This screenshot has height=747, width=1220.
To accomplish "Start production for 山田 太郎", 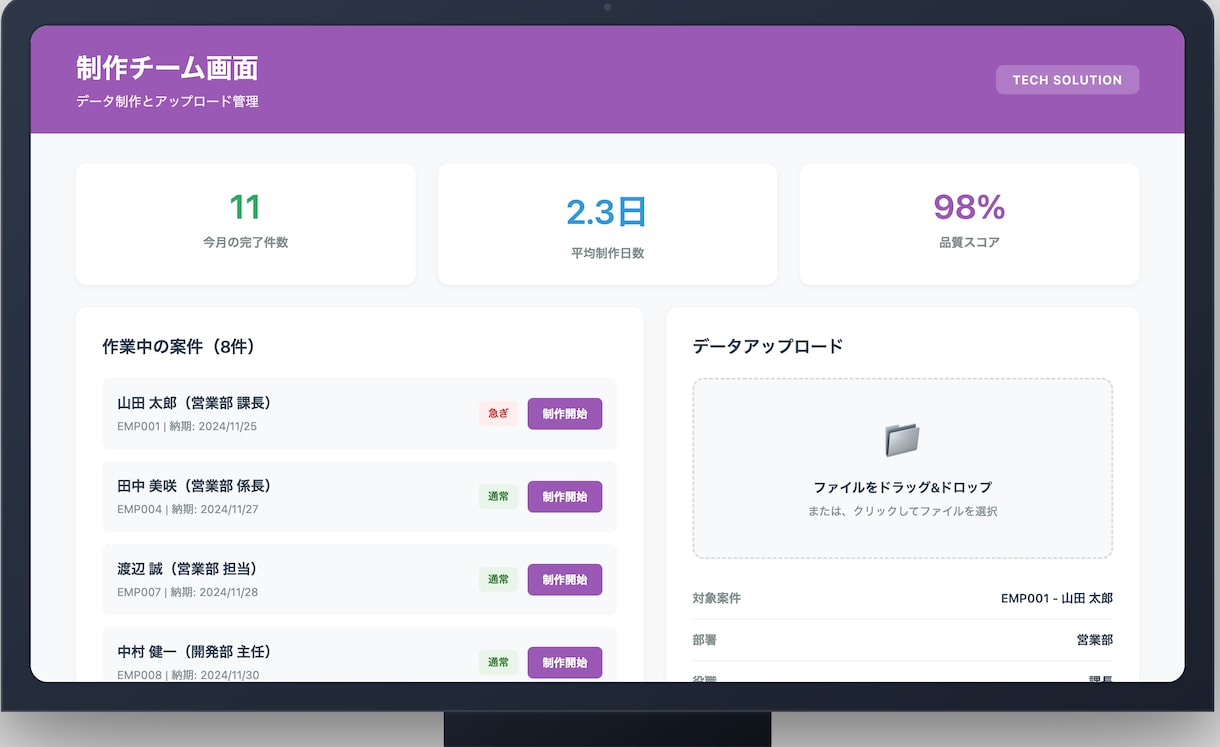I will point(565,414).
